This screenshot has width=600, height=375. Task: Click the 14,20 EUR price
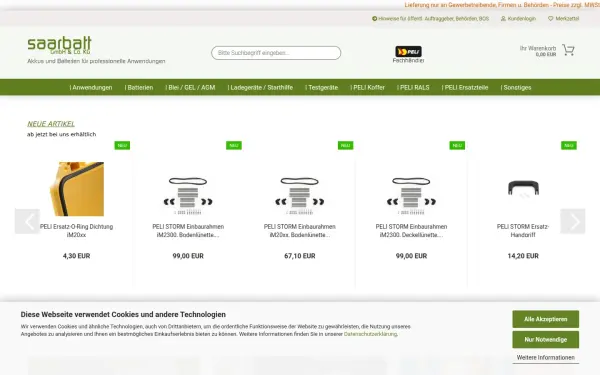click(x=523, y=256)
